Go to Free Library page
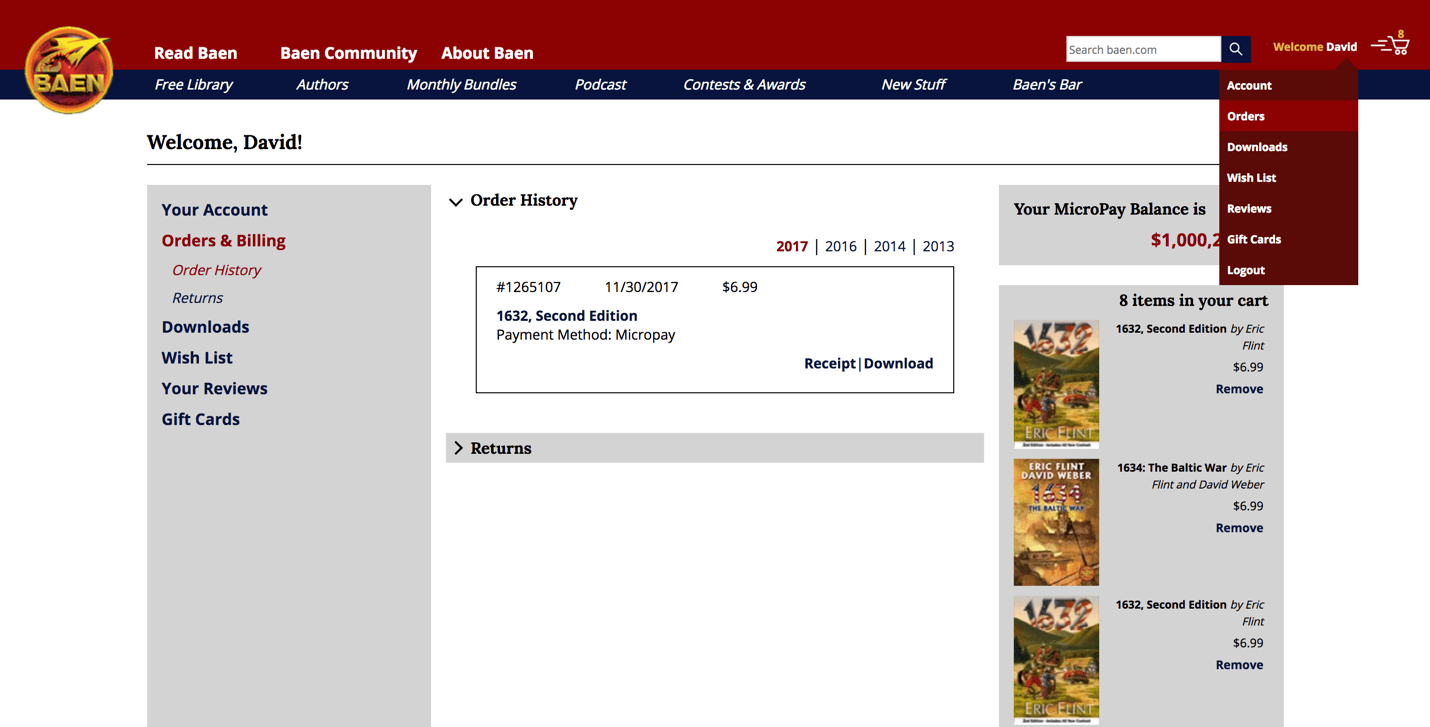The height and width of the screenshot is (727, 1430). pos(193,84)
